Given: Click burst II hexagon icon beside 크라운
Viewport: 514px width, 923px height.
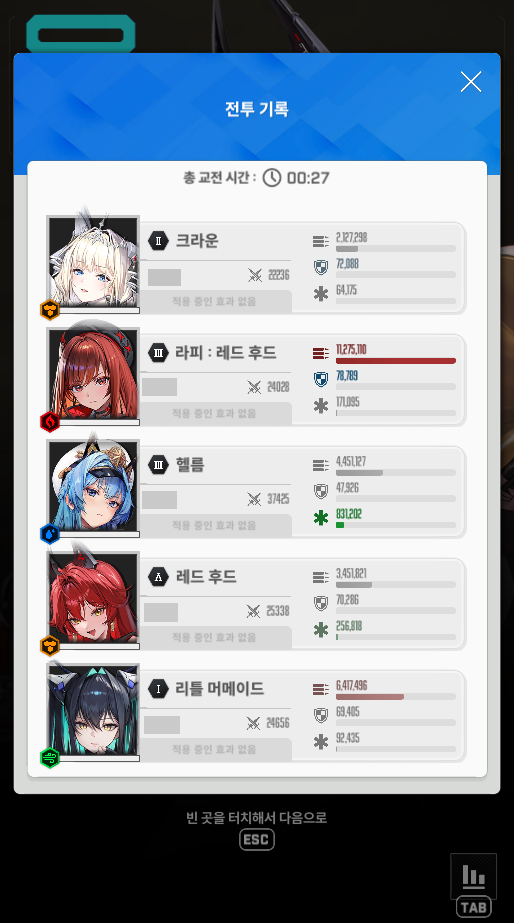Looking at the screenshot, I should [x=158, y=241].
